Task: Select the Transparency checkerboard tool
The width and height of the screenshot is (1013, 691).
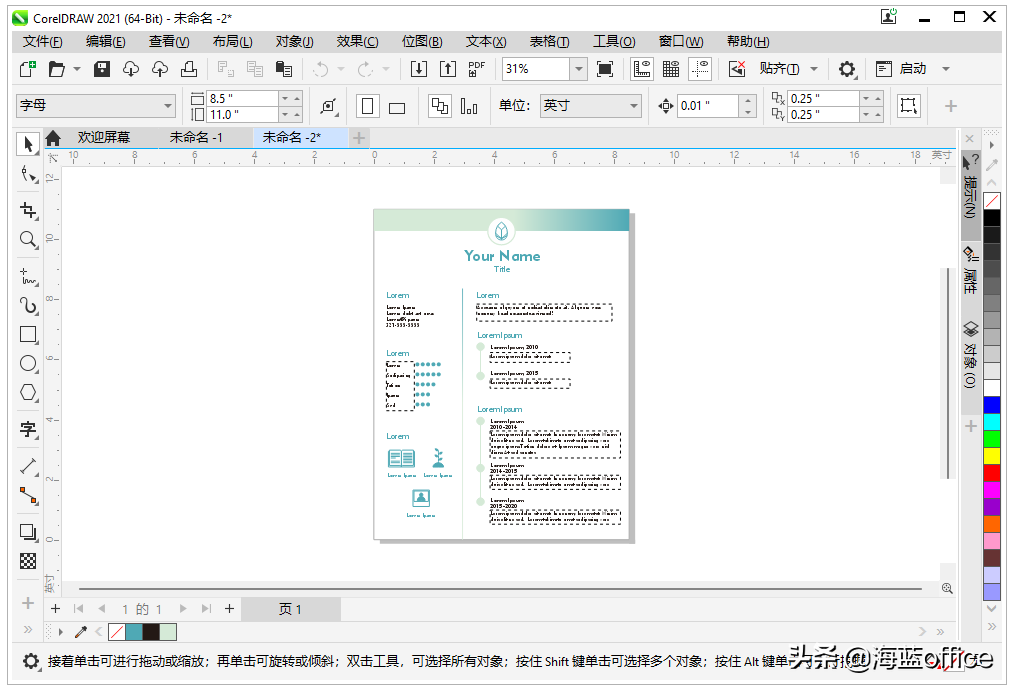Action: click(28, 561)
